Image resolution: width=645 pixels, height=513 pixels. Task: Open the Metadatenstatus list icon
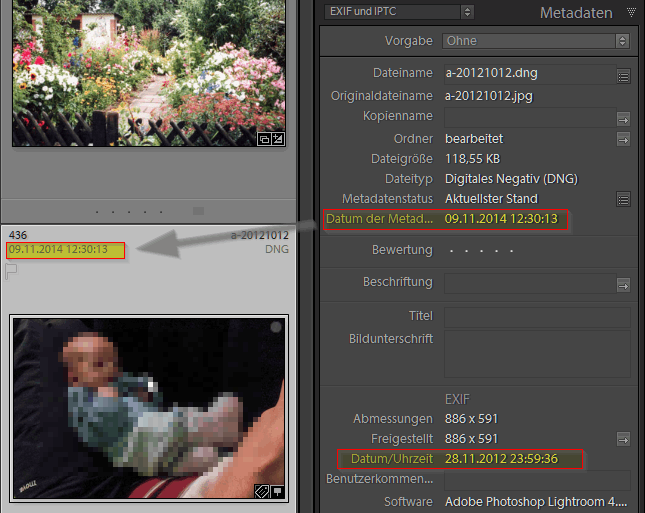[x=623, y=200]
